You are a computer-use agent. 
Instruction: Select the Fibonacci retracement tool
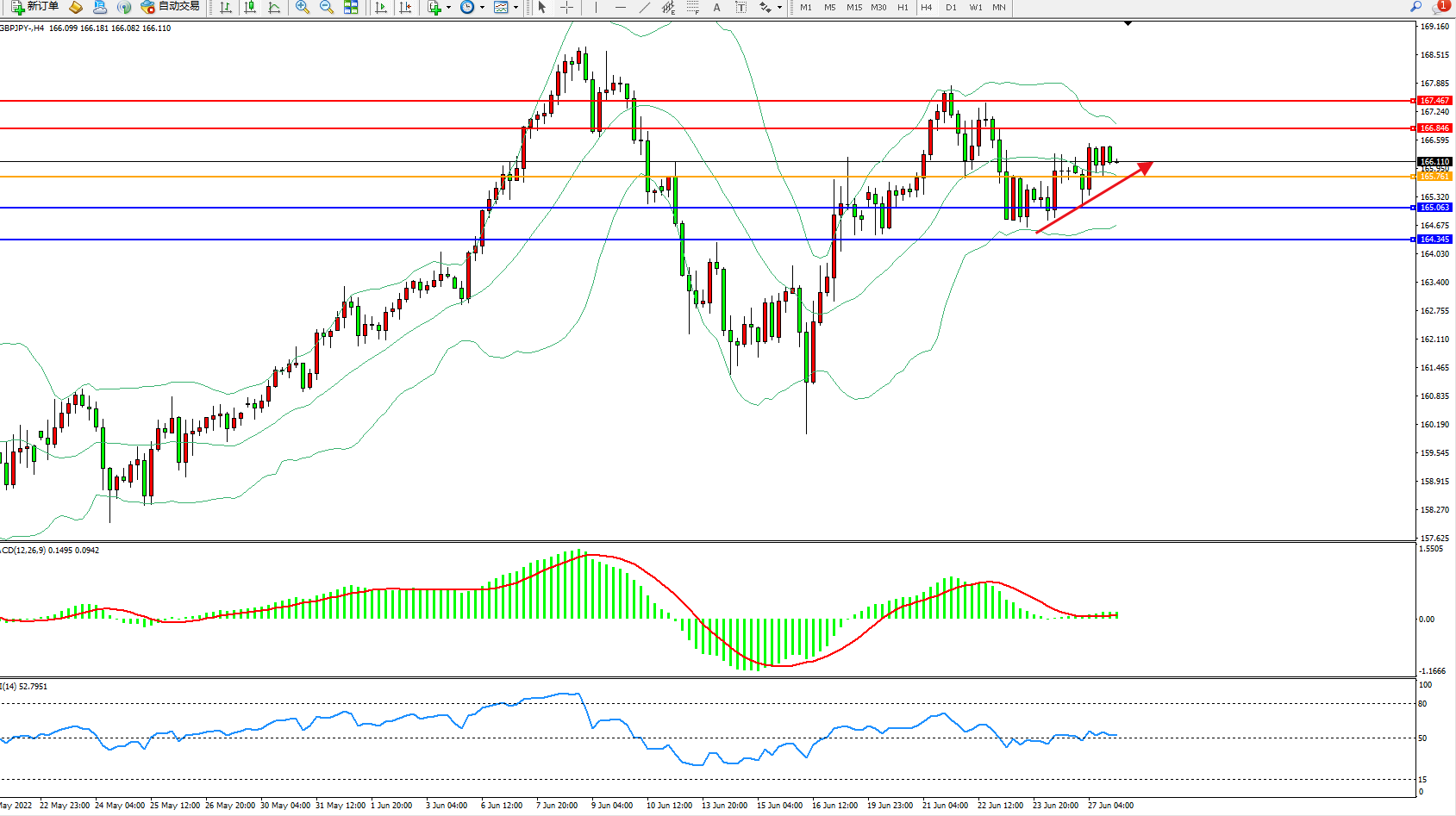click(x=692, y=7)
